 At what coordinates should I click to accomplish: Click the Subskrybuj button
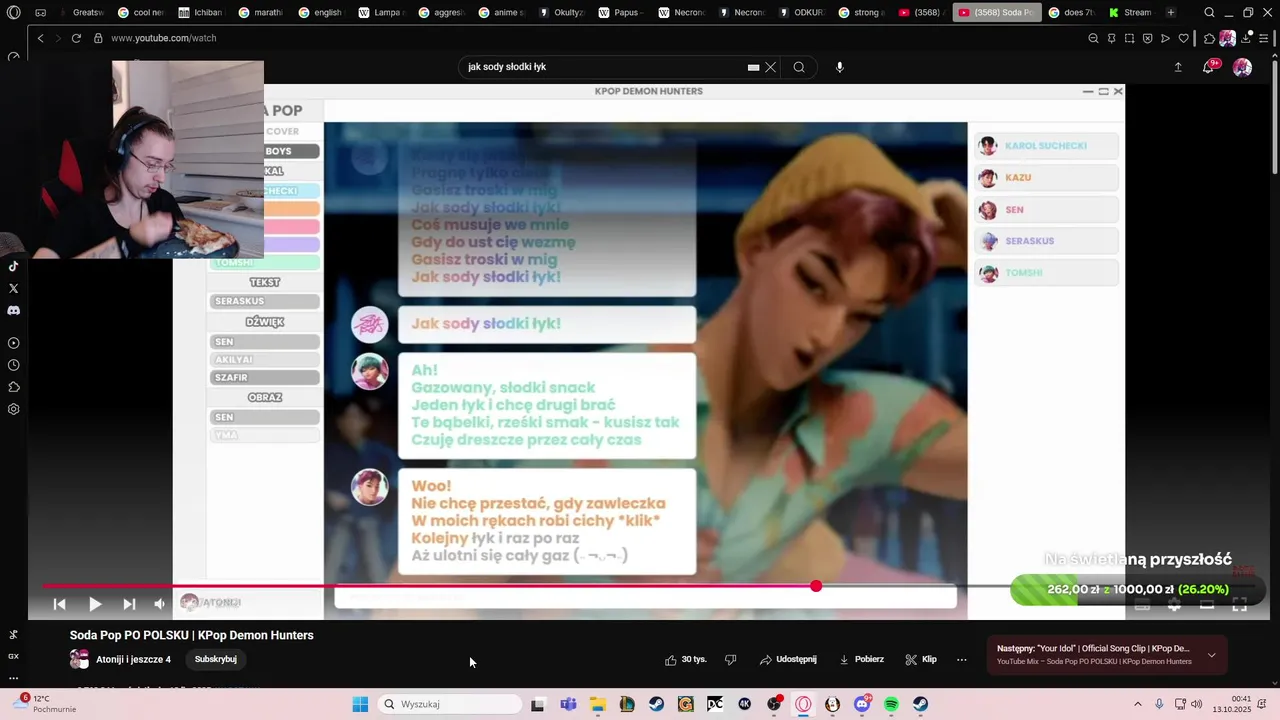tap(216, 660)
